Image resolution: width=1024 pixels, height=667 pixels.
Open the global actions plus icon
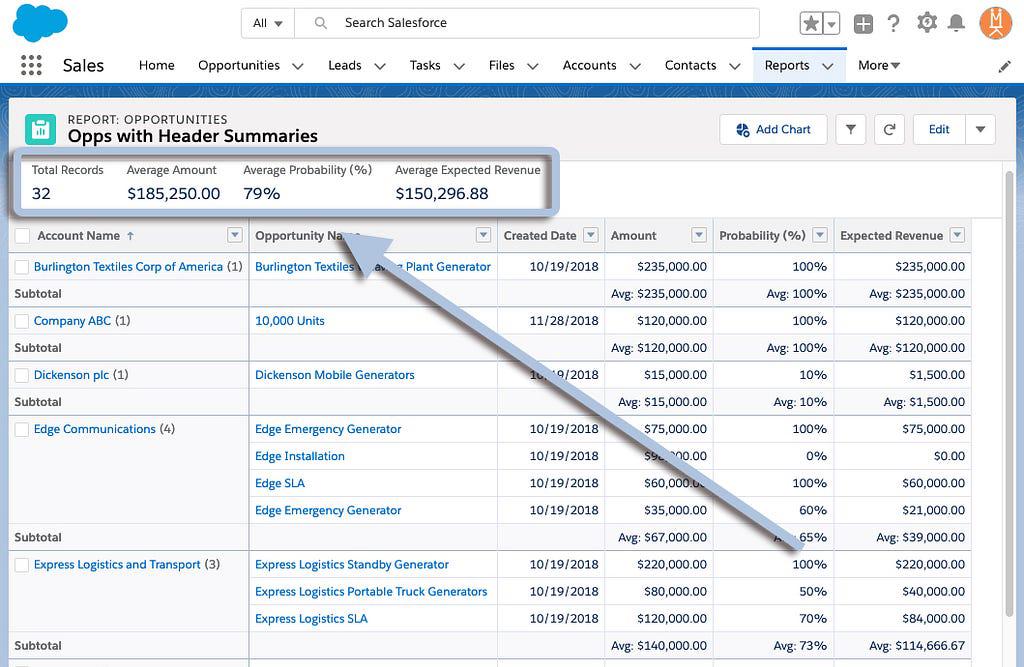tap(863, 23)
